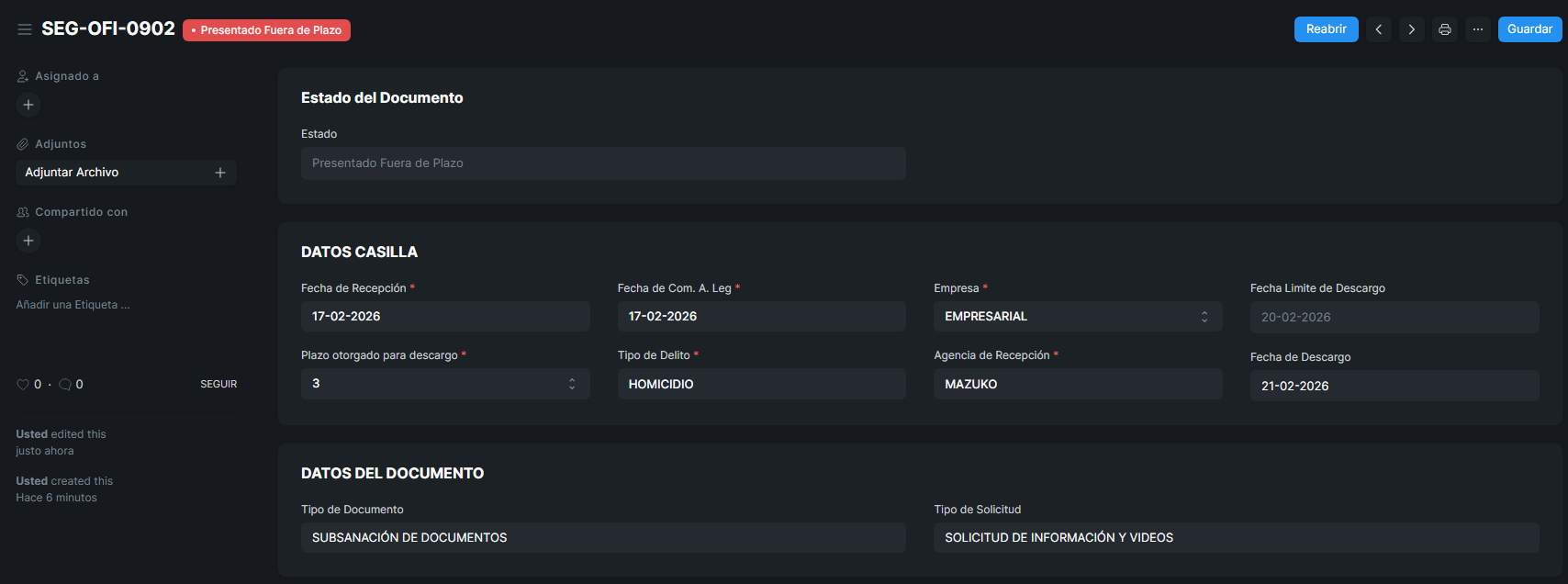Screen dimensions: 1568x584
Task: Edit the Fecha de Recepción date
Action: 444,317
